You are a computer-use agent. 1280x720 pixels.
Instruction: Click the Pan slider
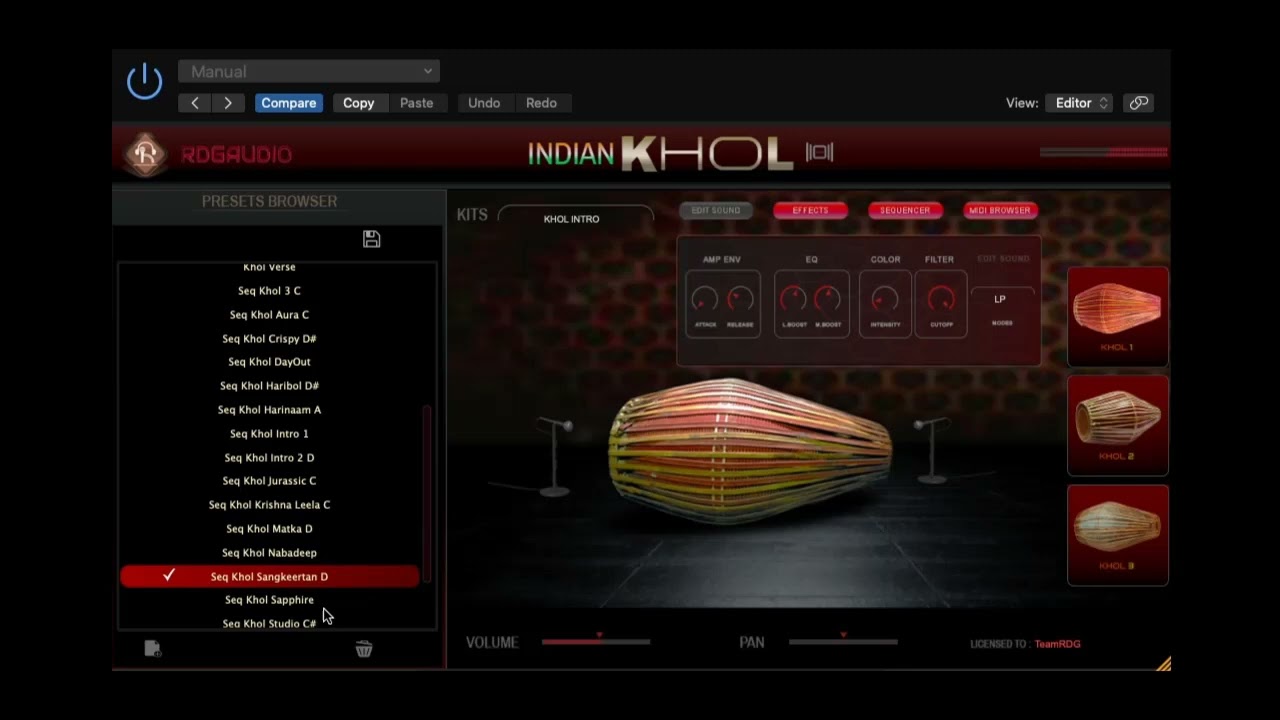pyautogui.click(x=843, y=642)
